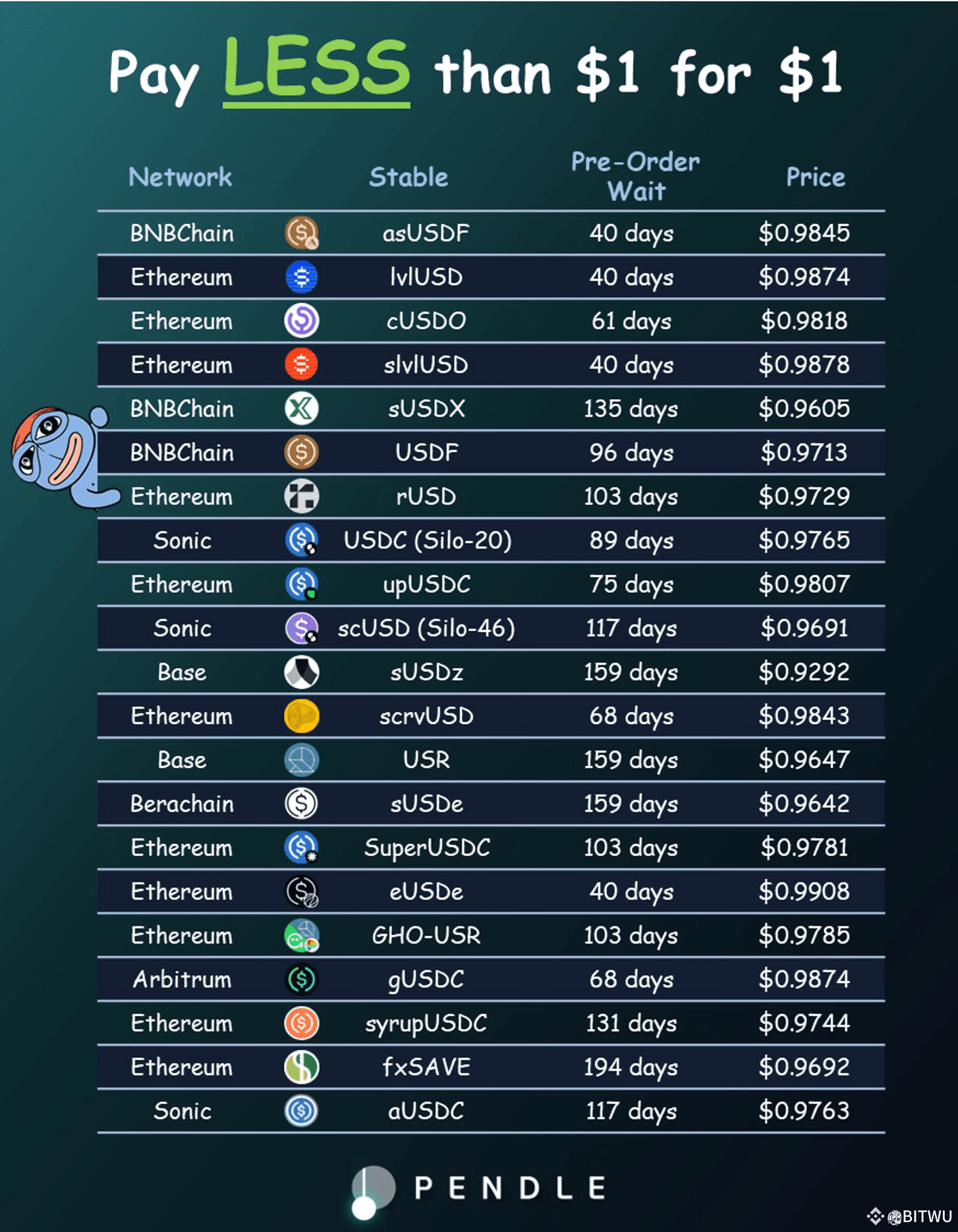Click the yellow scrvUSD token icon

point(302,716)
